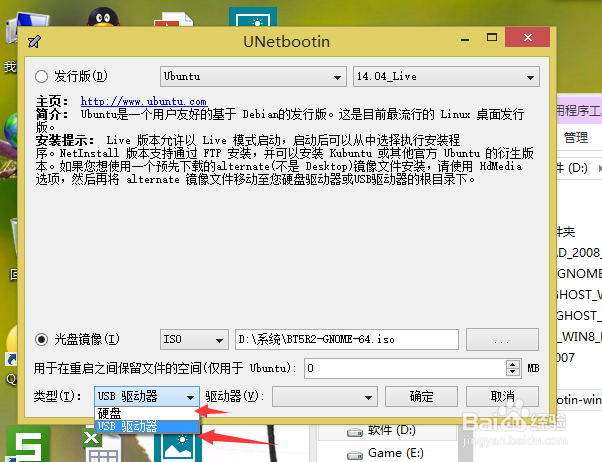Maximize the UNetbootin window
The image size is (602, 462).
coord(492,38)
